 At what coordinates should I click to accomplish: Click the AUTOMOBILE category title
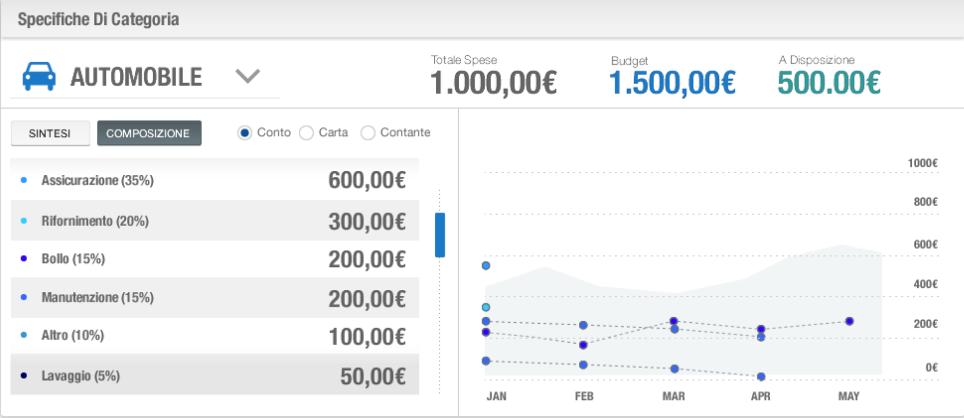pos(136,77)
